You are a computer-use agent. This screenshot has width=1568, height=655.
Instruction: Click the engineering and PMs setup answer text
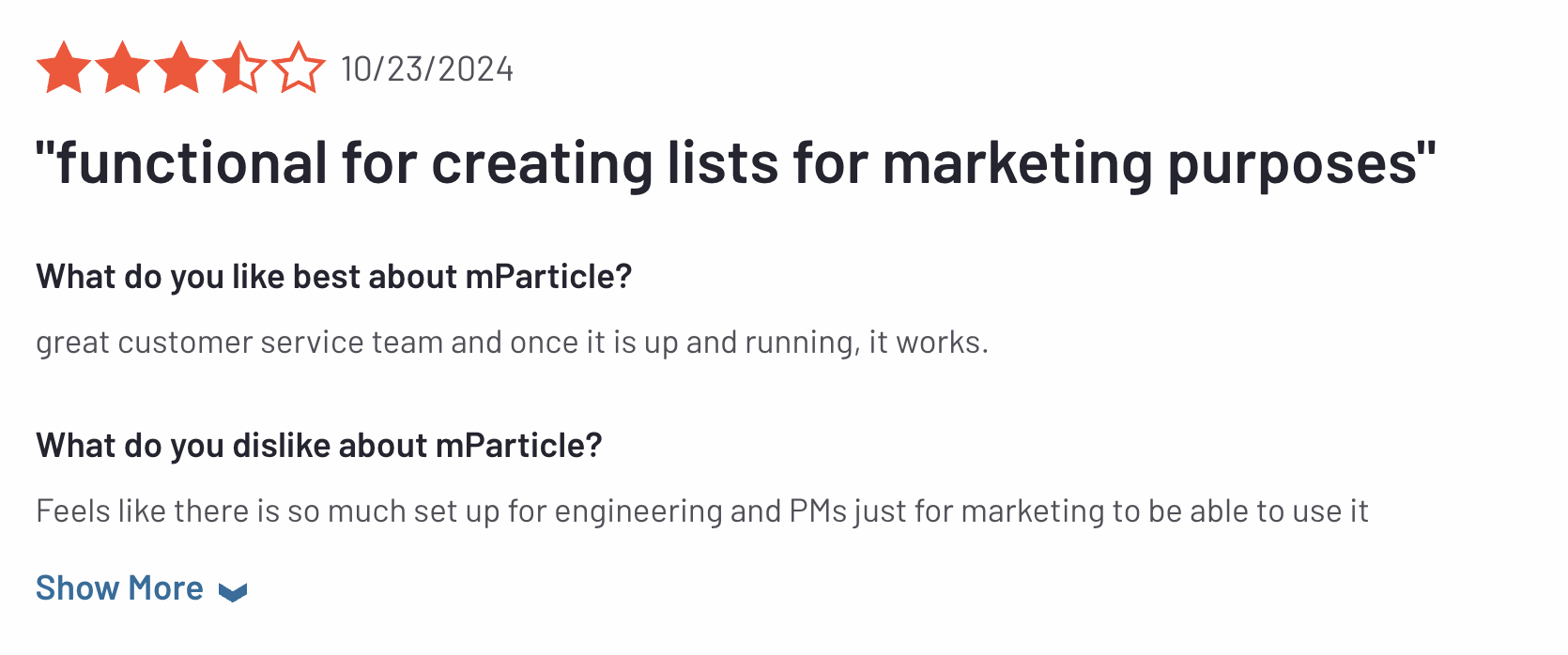click(x=702, y=511)
